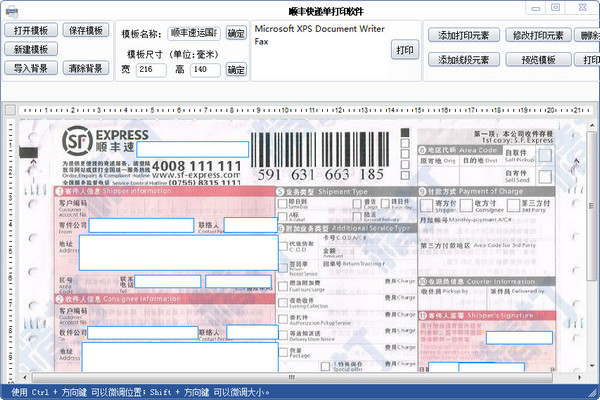
Task: Click the vertical scrollbar thumb
Action: (592, 206)
